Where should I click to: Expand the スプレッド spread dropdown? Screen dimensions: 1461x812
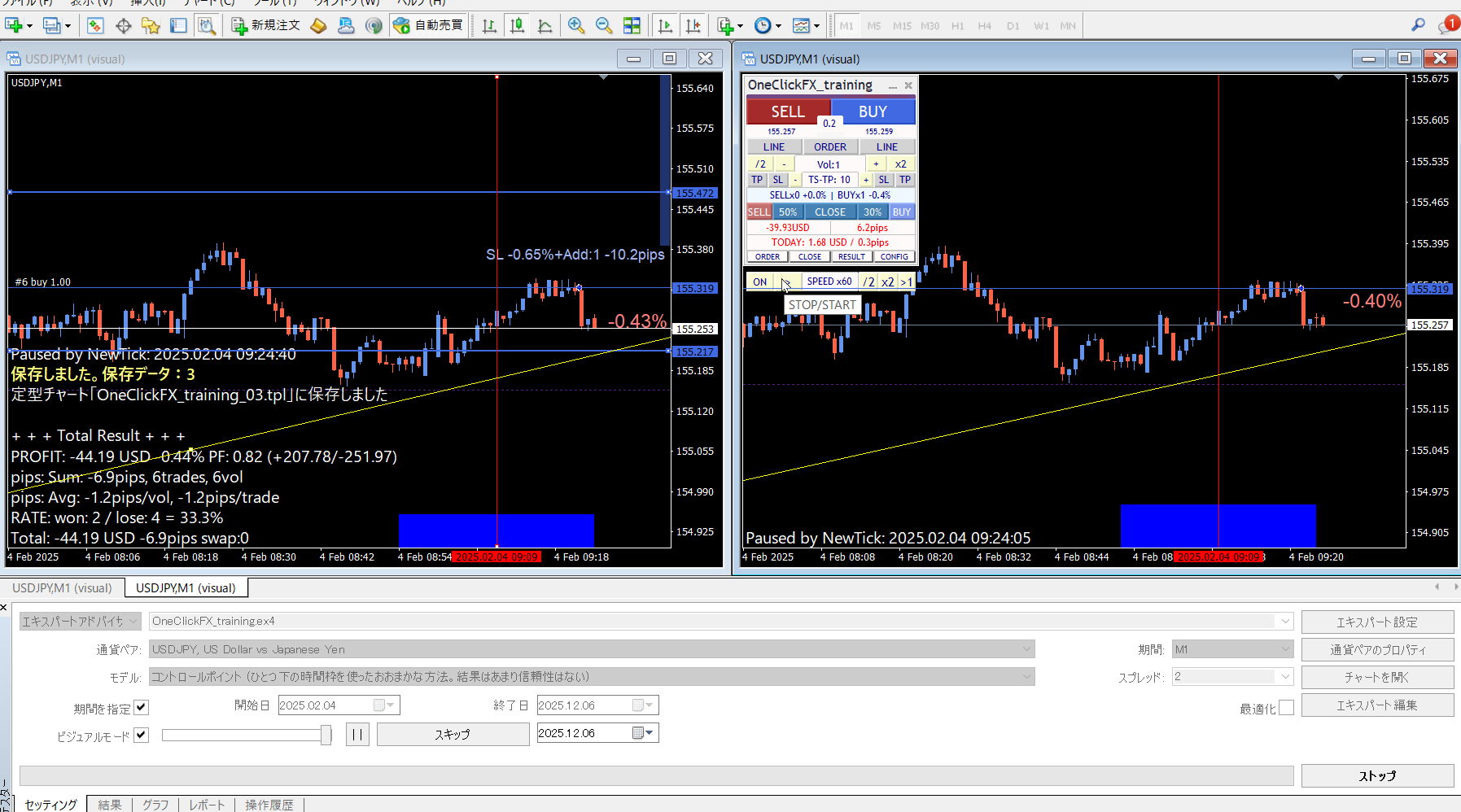1285,677
